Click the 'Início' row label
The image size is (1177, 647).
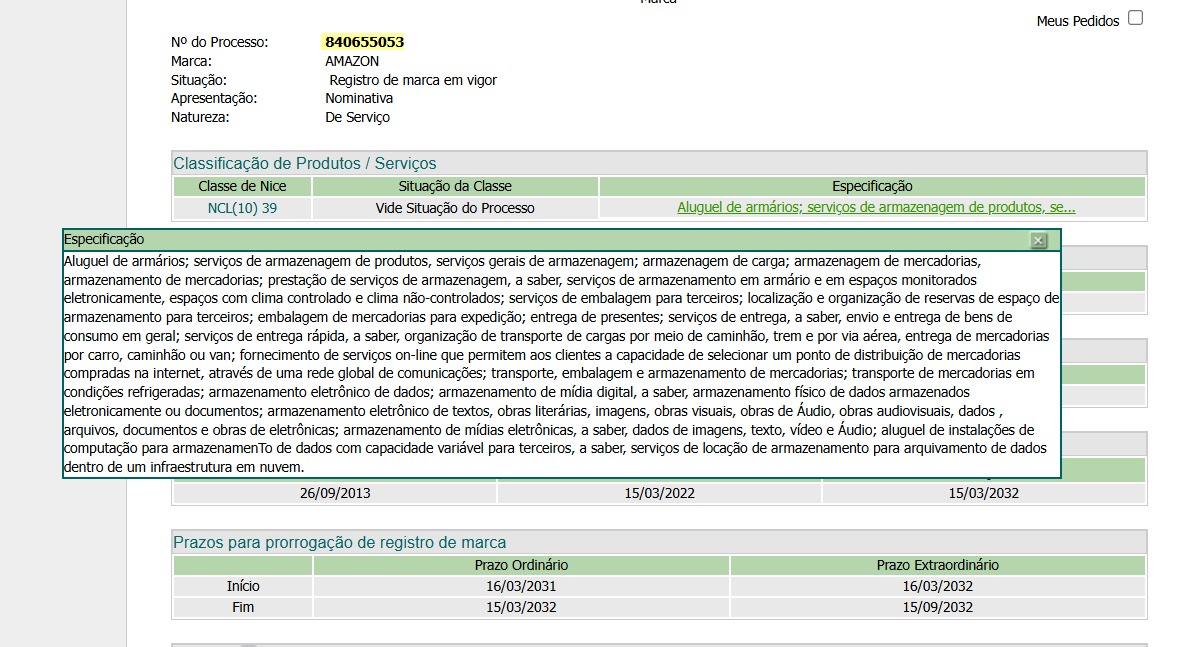[243, 586]
